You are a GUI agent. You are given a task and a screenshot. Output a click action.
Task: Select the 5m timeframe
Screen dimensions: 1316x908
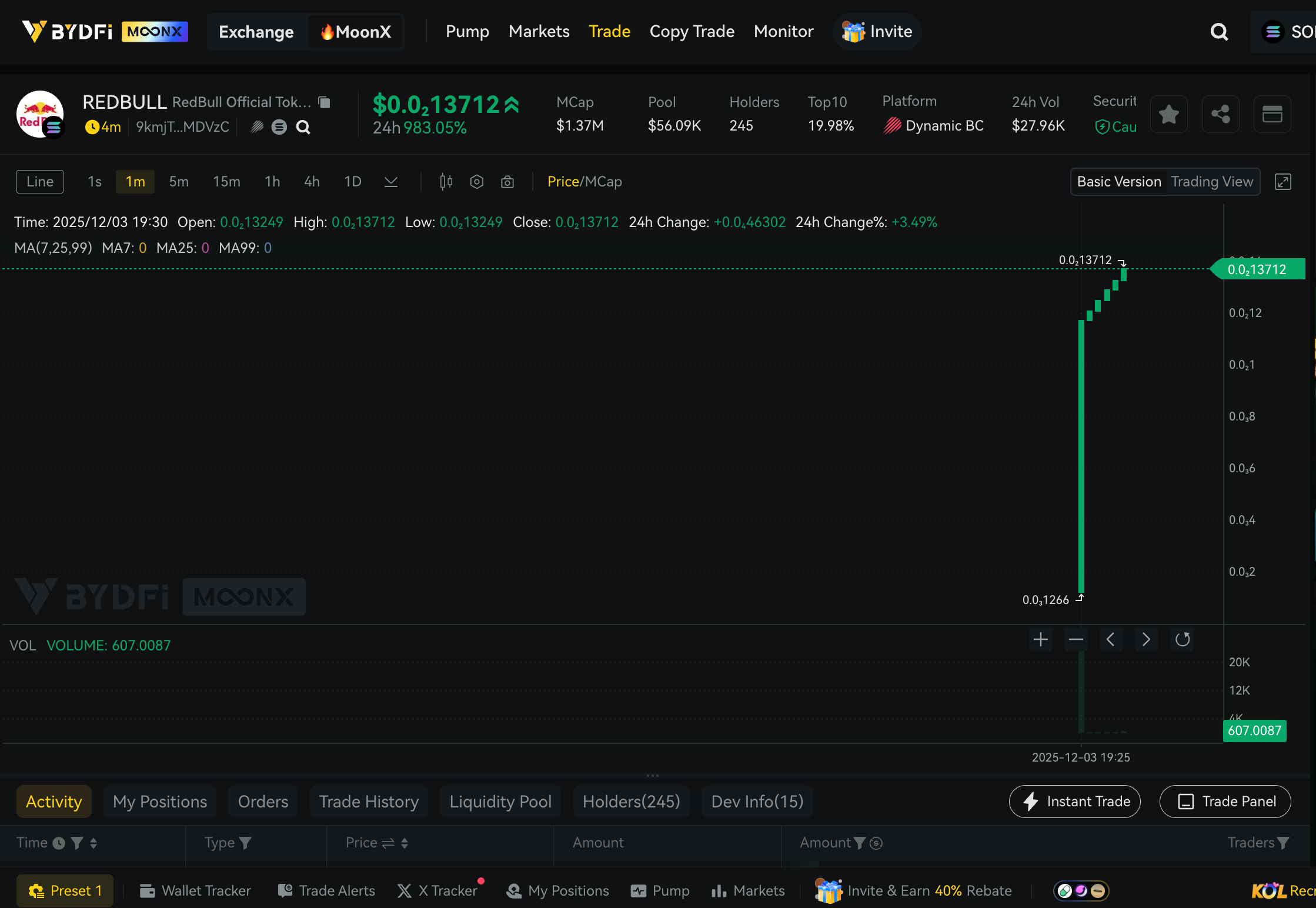tap(179, 182)
